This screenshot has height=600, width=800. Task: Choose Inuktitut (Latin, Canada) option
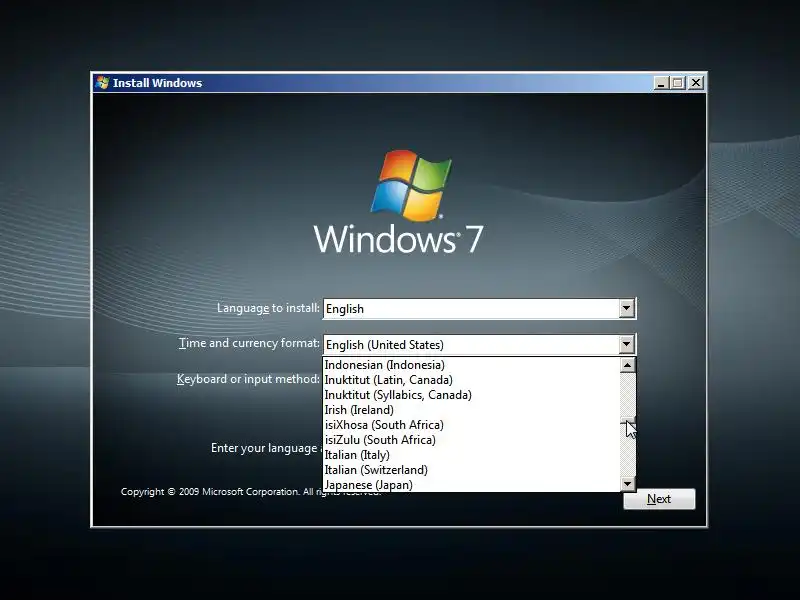[471, 380]
